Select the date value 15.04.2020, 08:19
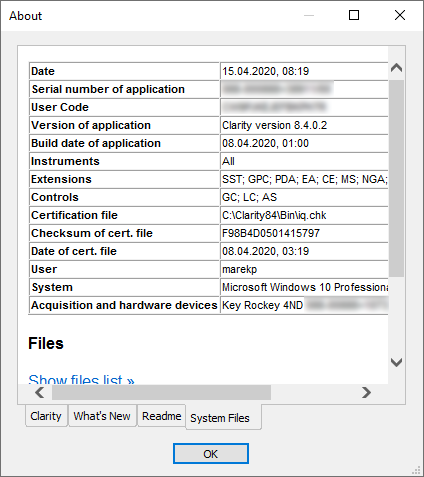 [x=266, y=71]
